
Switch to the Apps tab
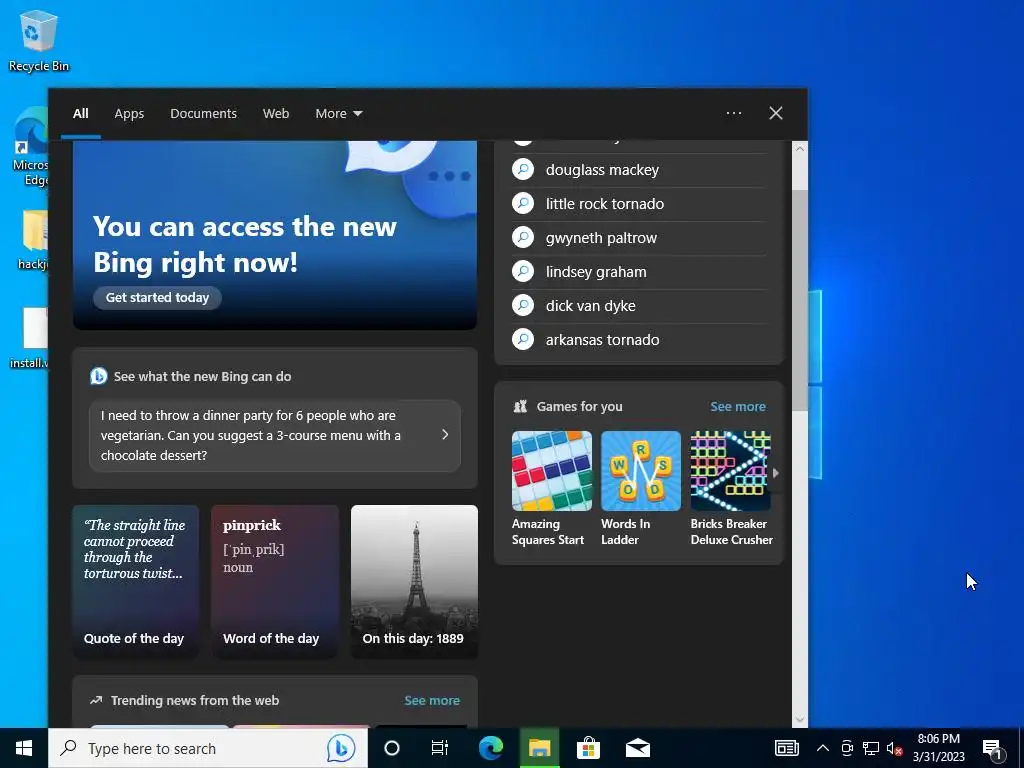pos(129,114)
